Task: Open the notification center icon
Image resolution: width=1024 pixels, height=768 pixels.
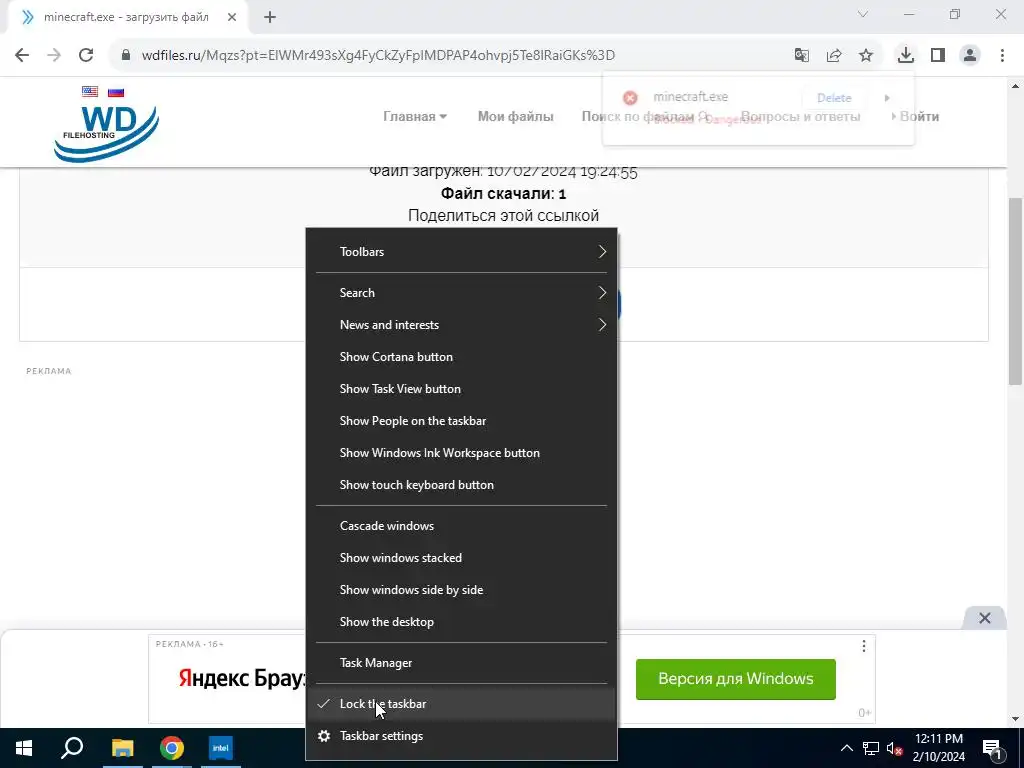Action: tap(992, 748)
